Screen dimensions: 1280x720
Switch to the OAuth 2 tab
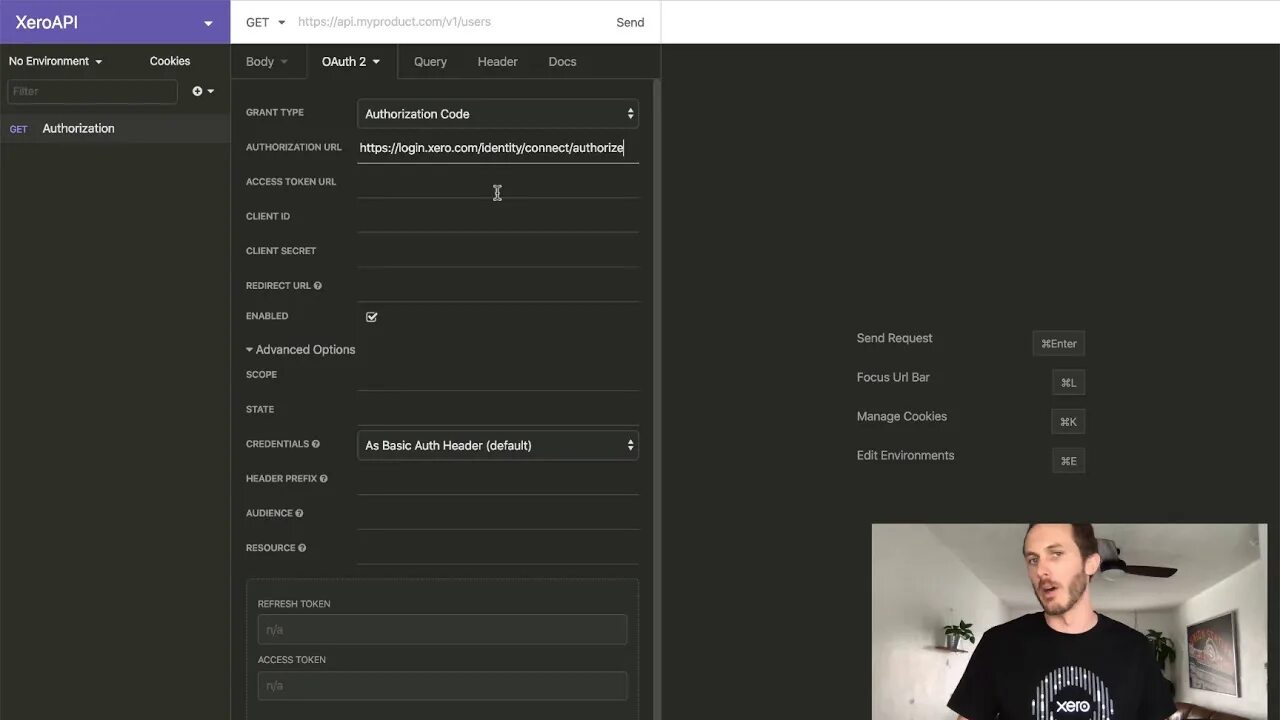(351, 61)
